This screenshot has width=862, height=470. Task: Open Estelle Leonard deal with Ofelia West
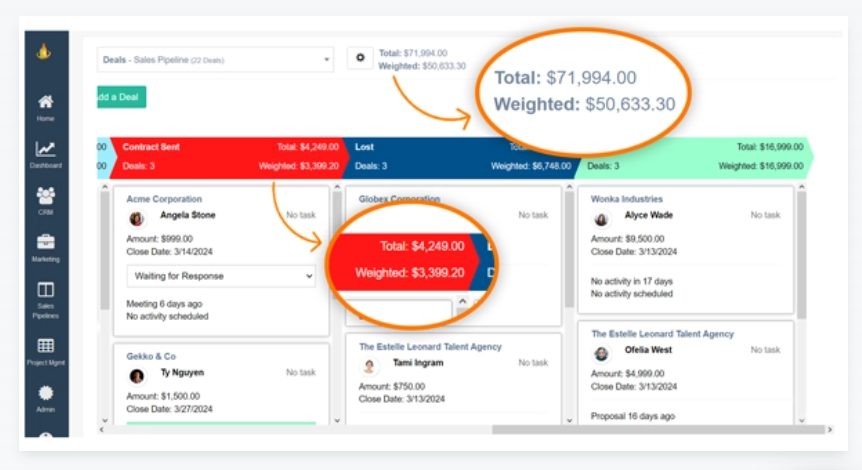click(x=662, y=334)
